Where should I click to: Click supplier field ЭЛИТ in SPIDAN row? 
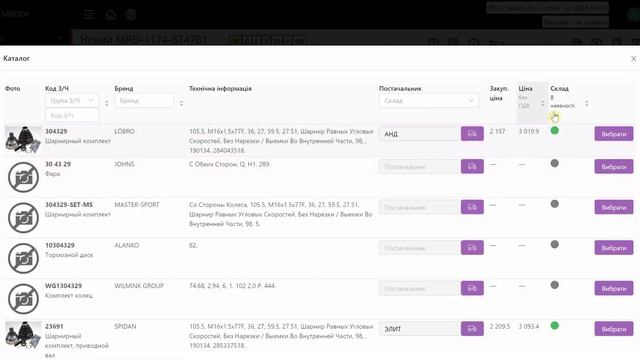[420, 329]
